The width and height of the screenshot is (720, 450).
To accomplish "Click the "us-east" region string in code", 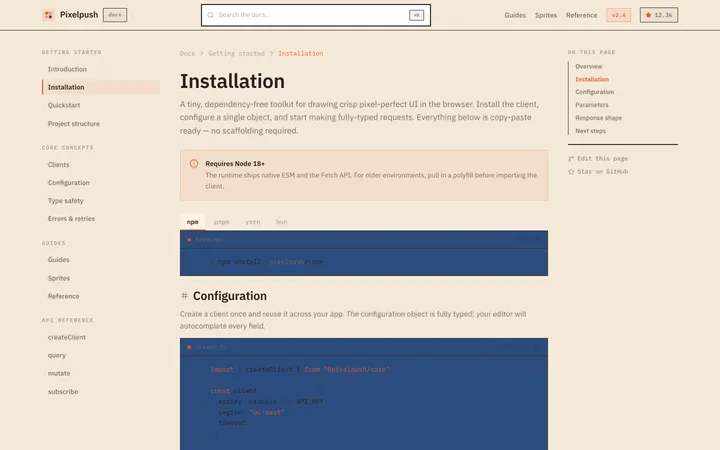I will (267, 412).
